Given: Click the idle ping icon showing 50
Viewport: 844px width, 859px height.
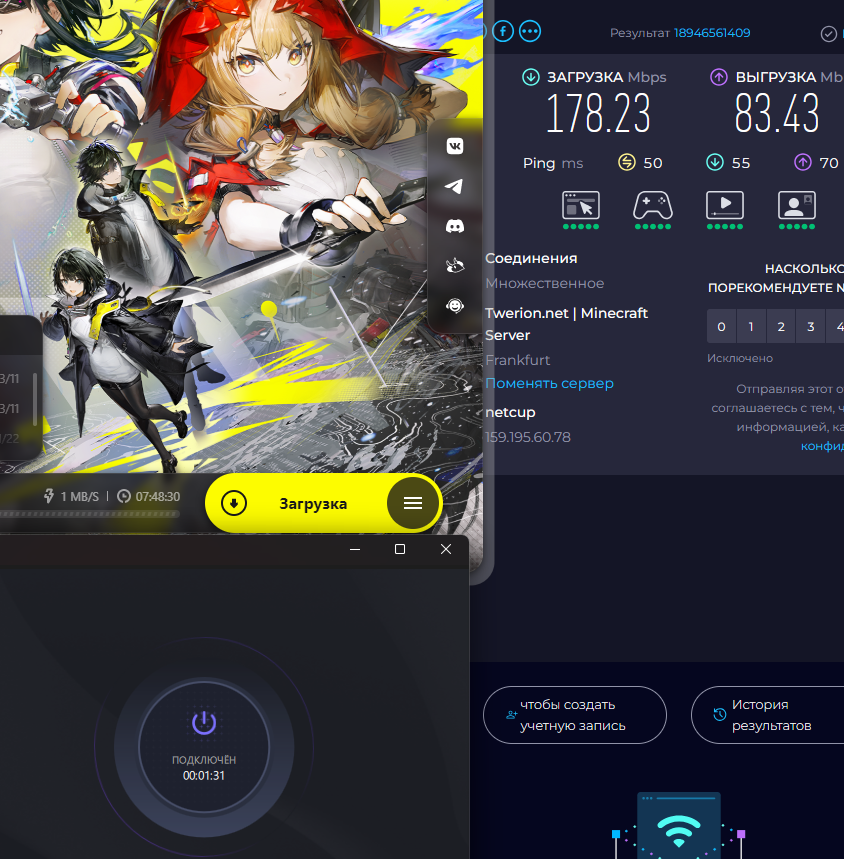Looking at the screenshot, I should 627,162.
